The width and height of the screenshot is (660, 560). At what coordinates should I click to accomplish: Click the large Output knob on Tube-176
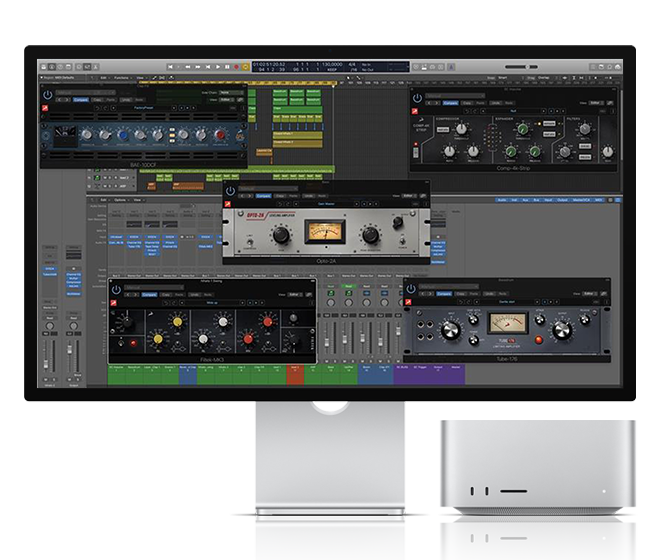coord(562,331)
